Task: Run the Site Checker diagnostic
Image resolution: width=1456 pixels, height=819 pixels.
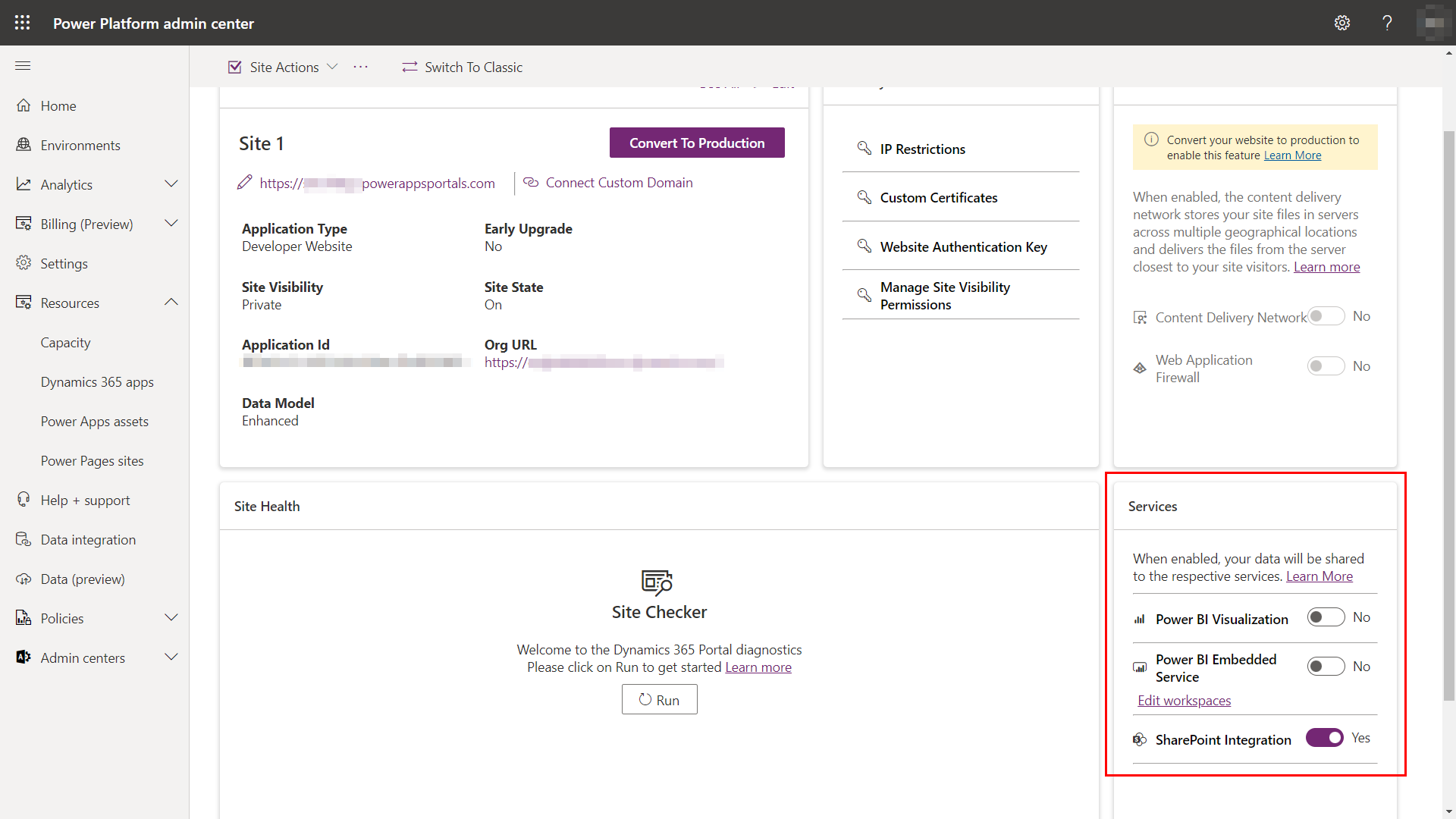Action: [x=659, y=699]
